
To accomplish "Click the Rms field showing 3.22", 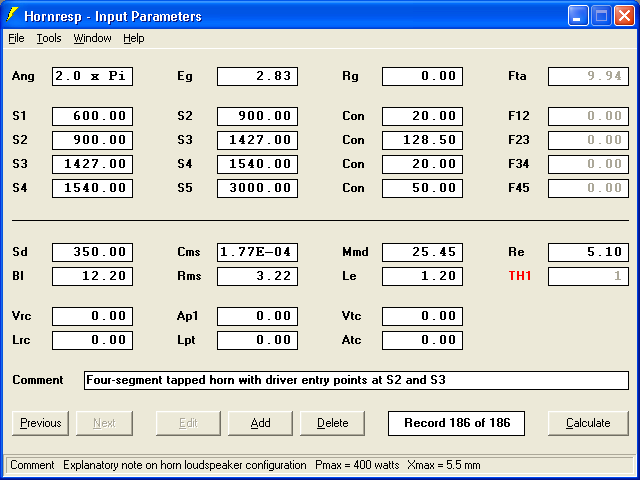I will [258, 276].
